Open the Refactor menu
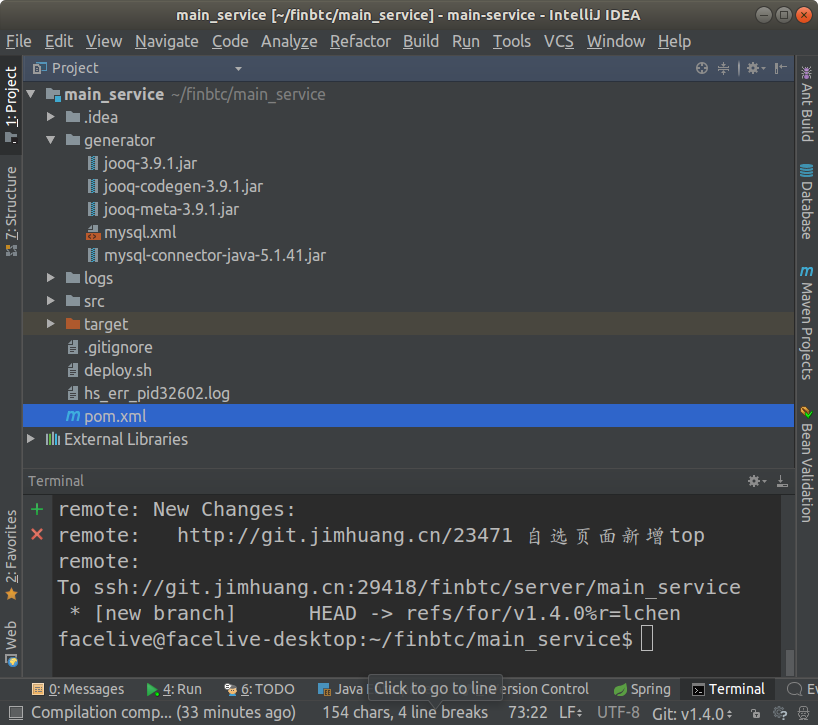Screen dimensions: 818x725 click(360, 41)
